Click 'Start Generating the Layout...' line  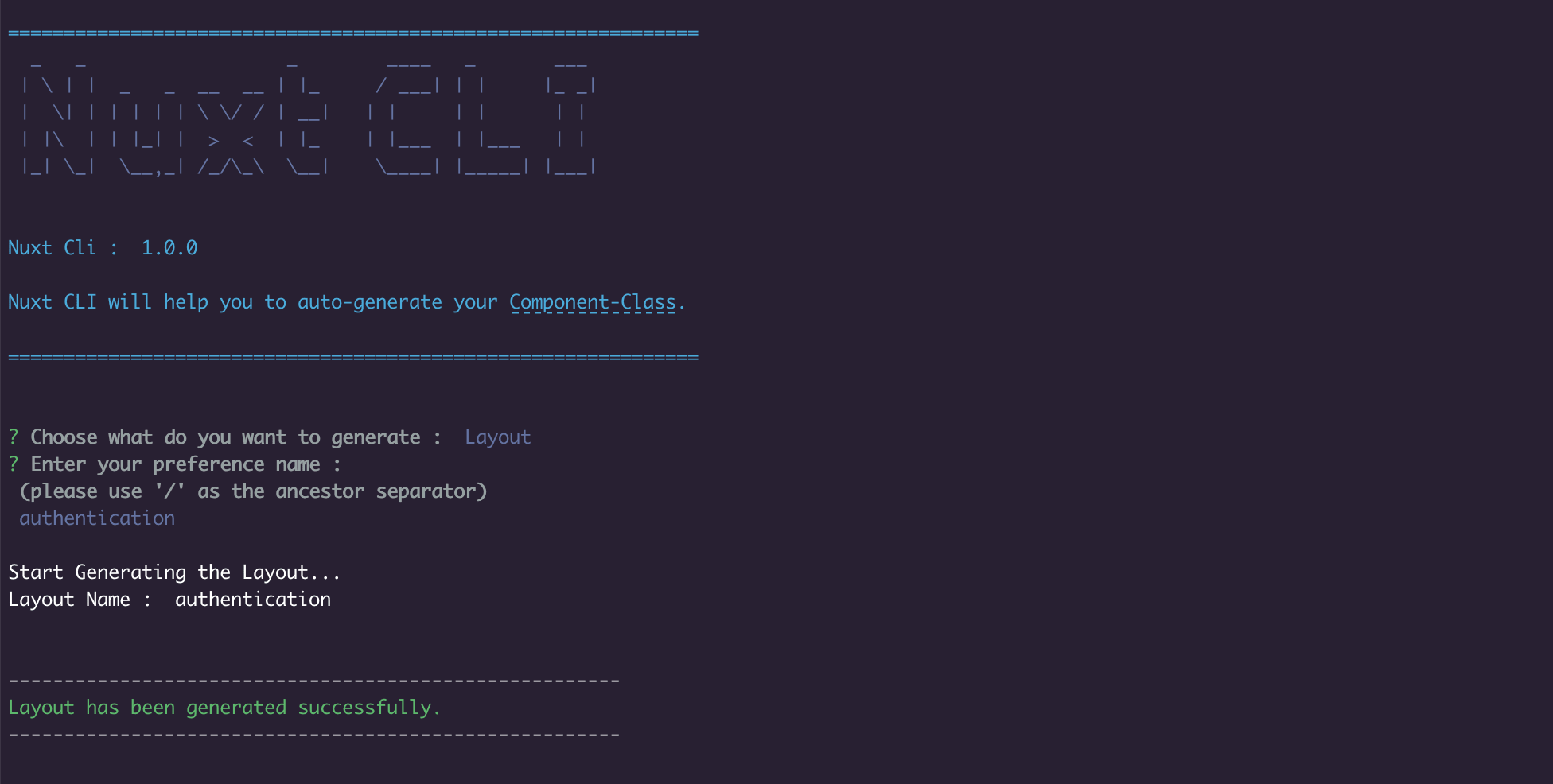point(174,572)
